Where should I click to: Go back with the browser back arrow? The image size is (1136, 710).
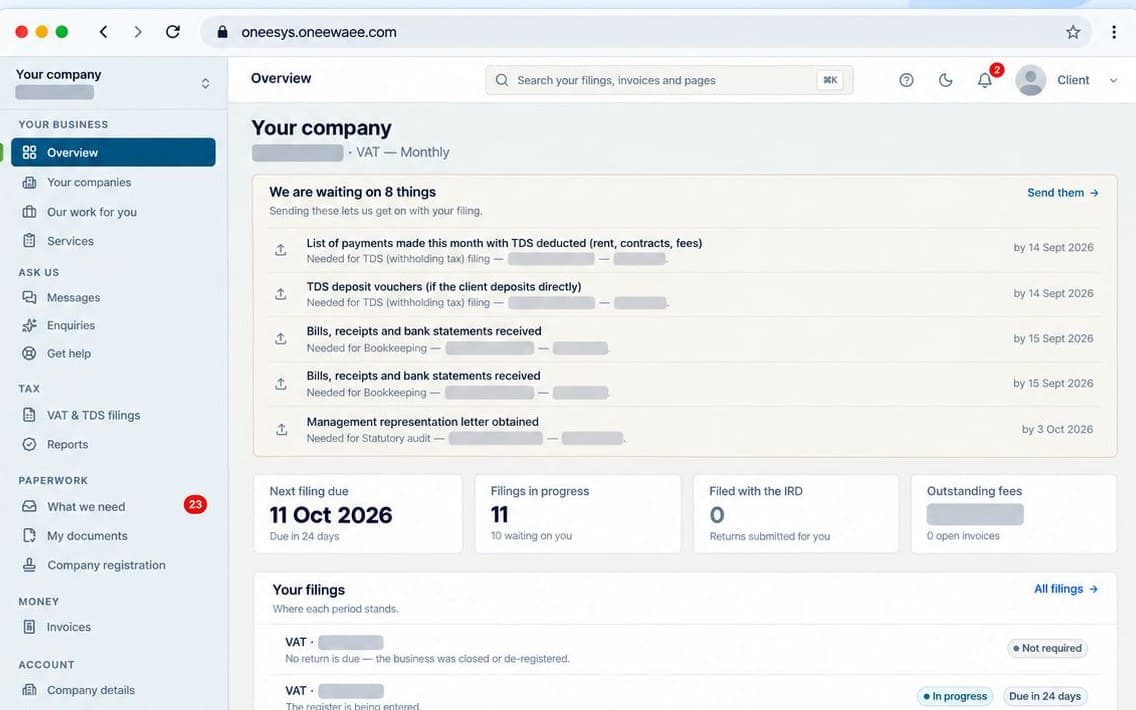[104, 32]
